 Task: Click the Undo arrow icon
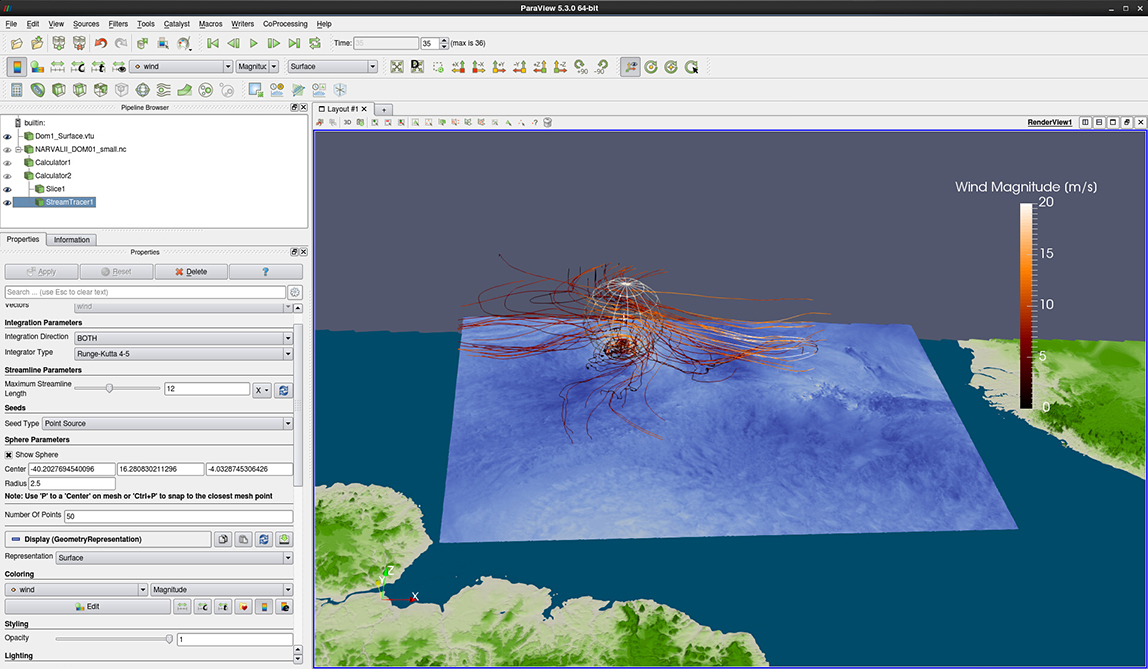click(x=100, y=43)
